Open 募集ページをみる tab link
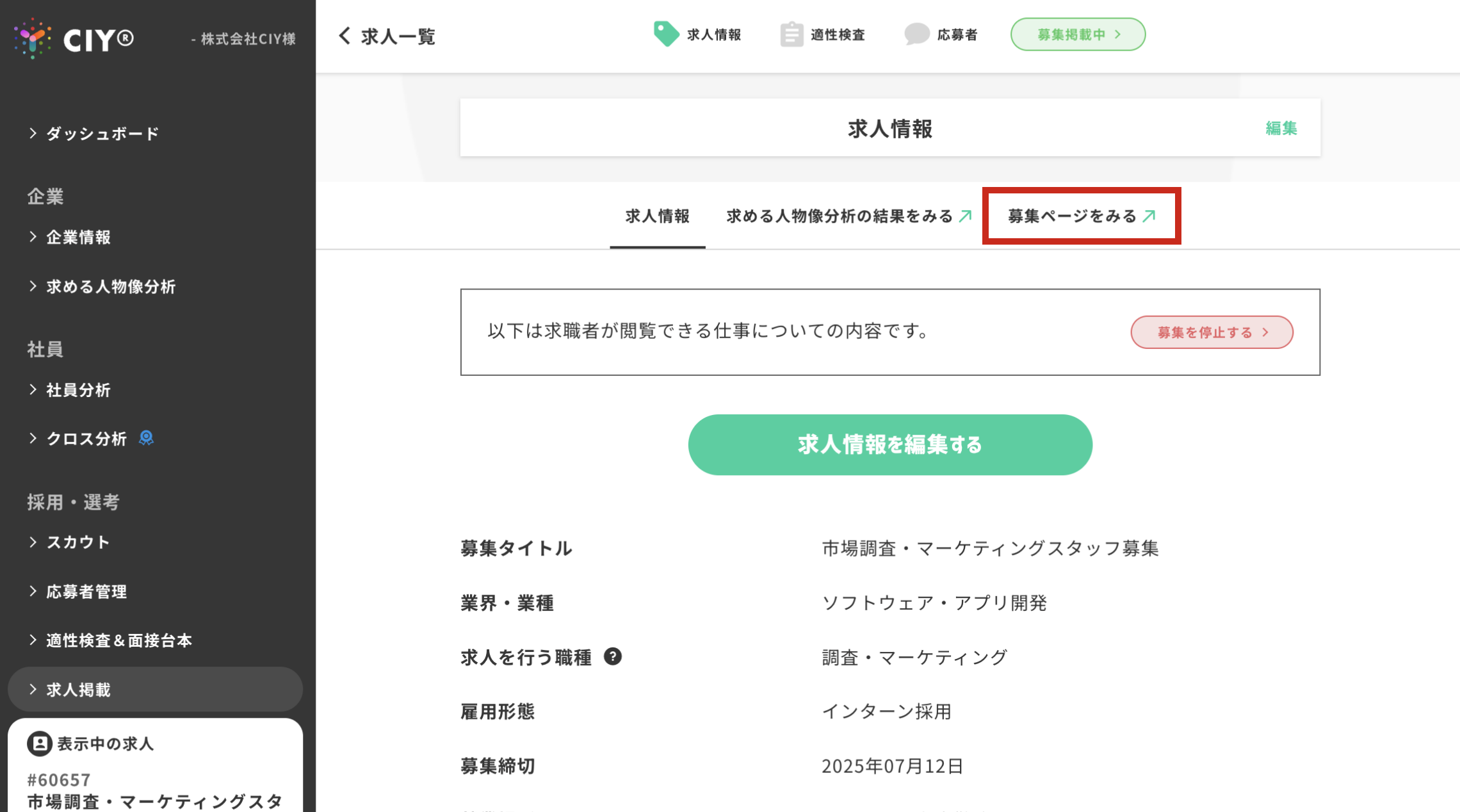This screenshot has height=812, width=1460. click(1081, 216)
